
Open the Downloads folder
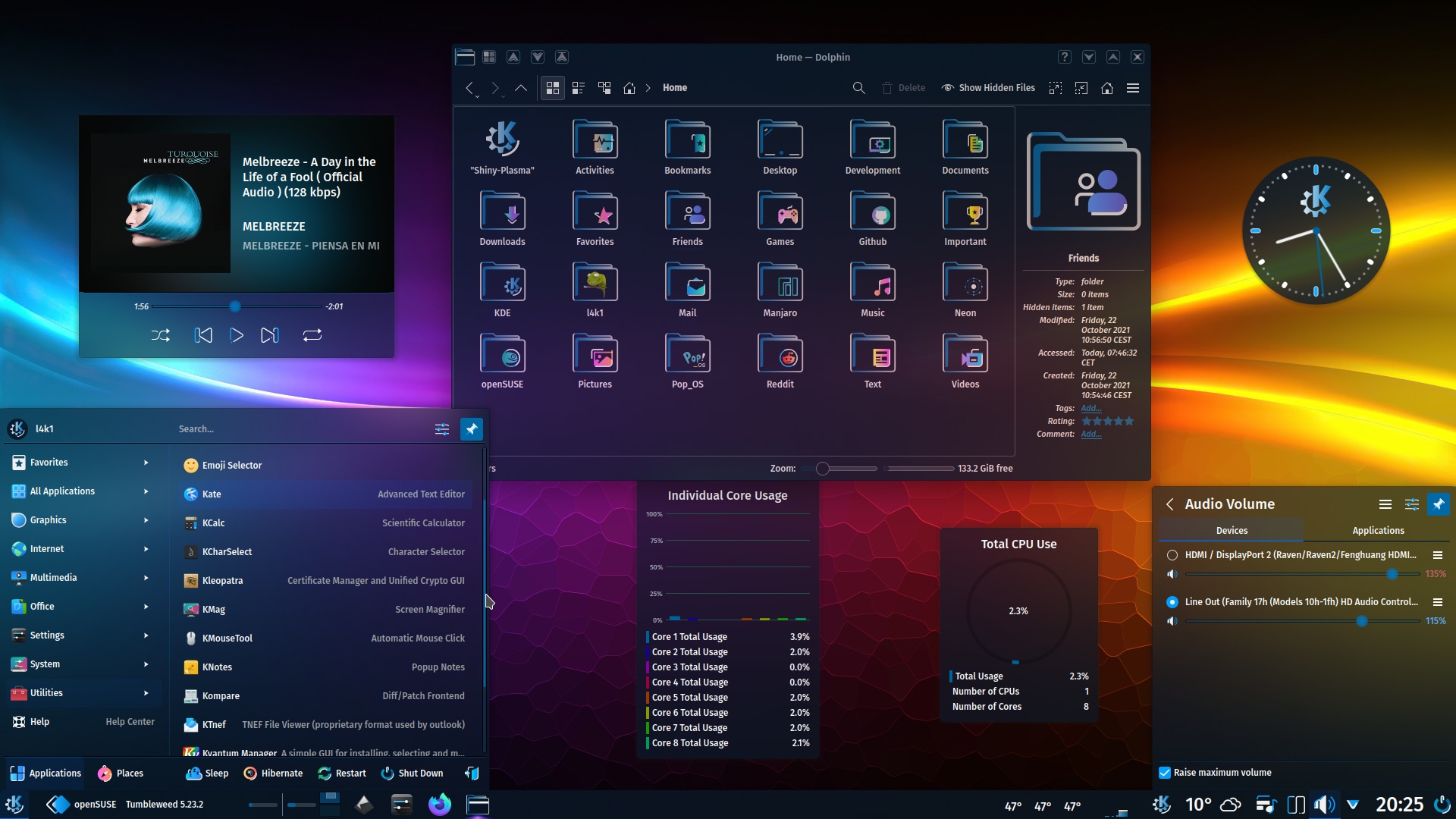point(502,219)
